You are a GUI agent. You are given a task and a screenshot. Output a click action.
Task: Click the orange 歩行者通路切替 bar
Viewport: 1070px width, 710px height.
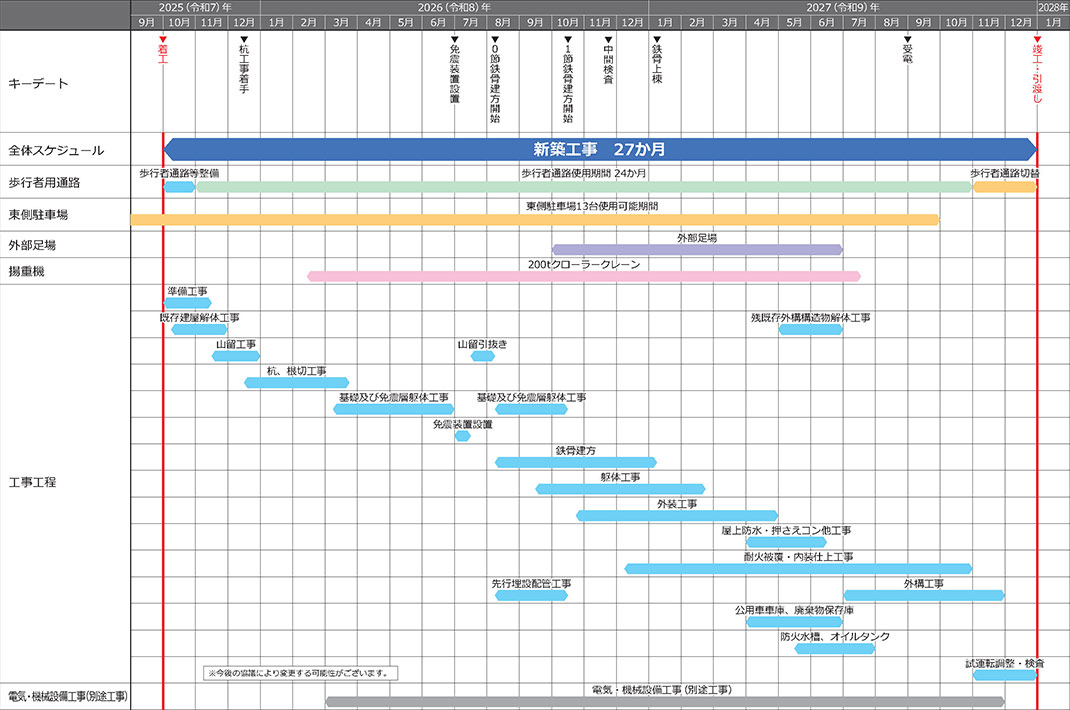click(1004, 187)
